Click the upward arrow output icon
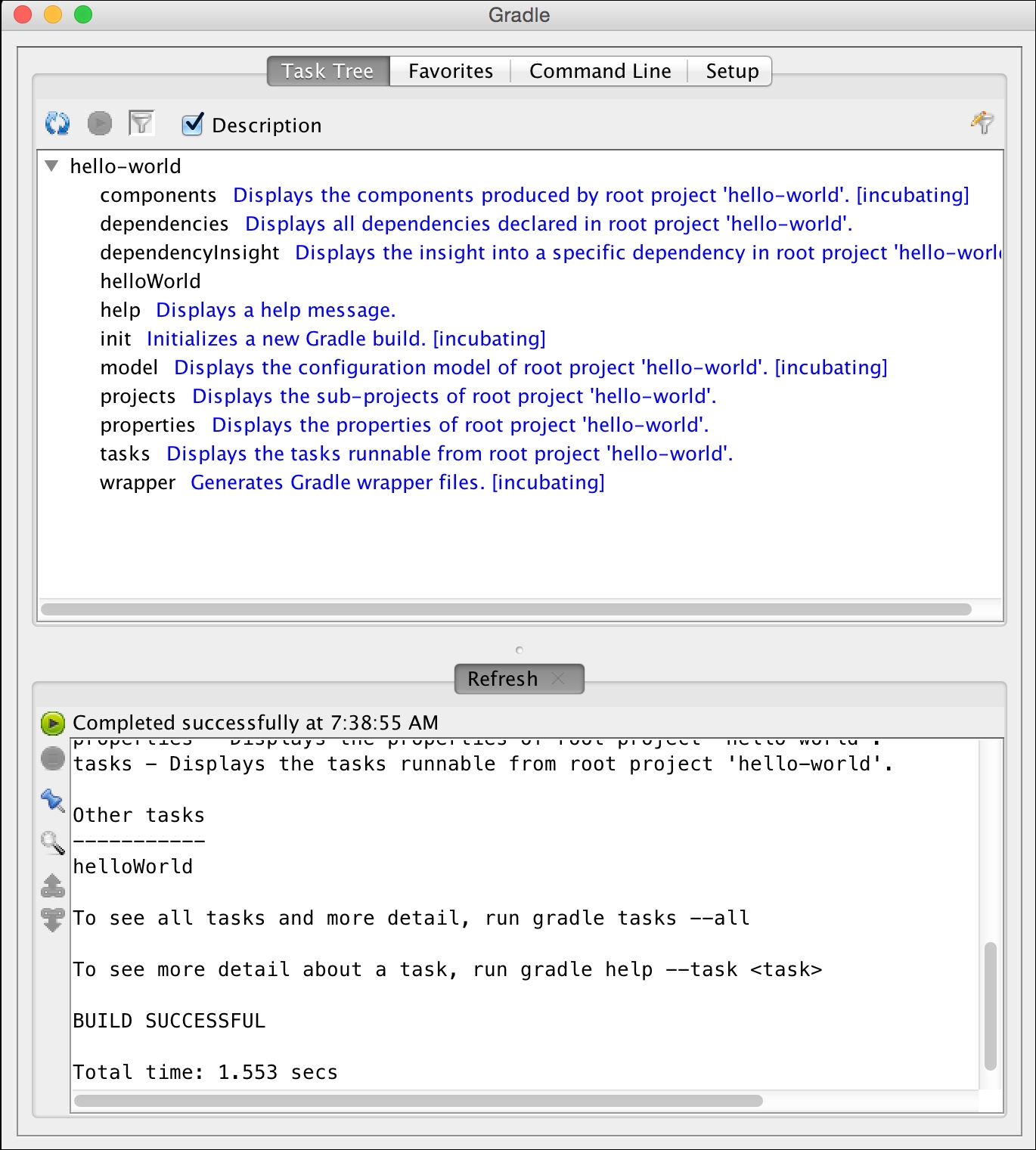The image size is (1036, 1150). click(x=53, y=885)
